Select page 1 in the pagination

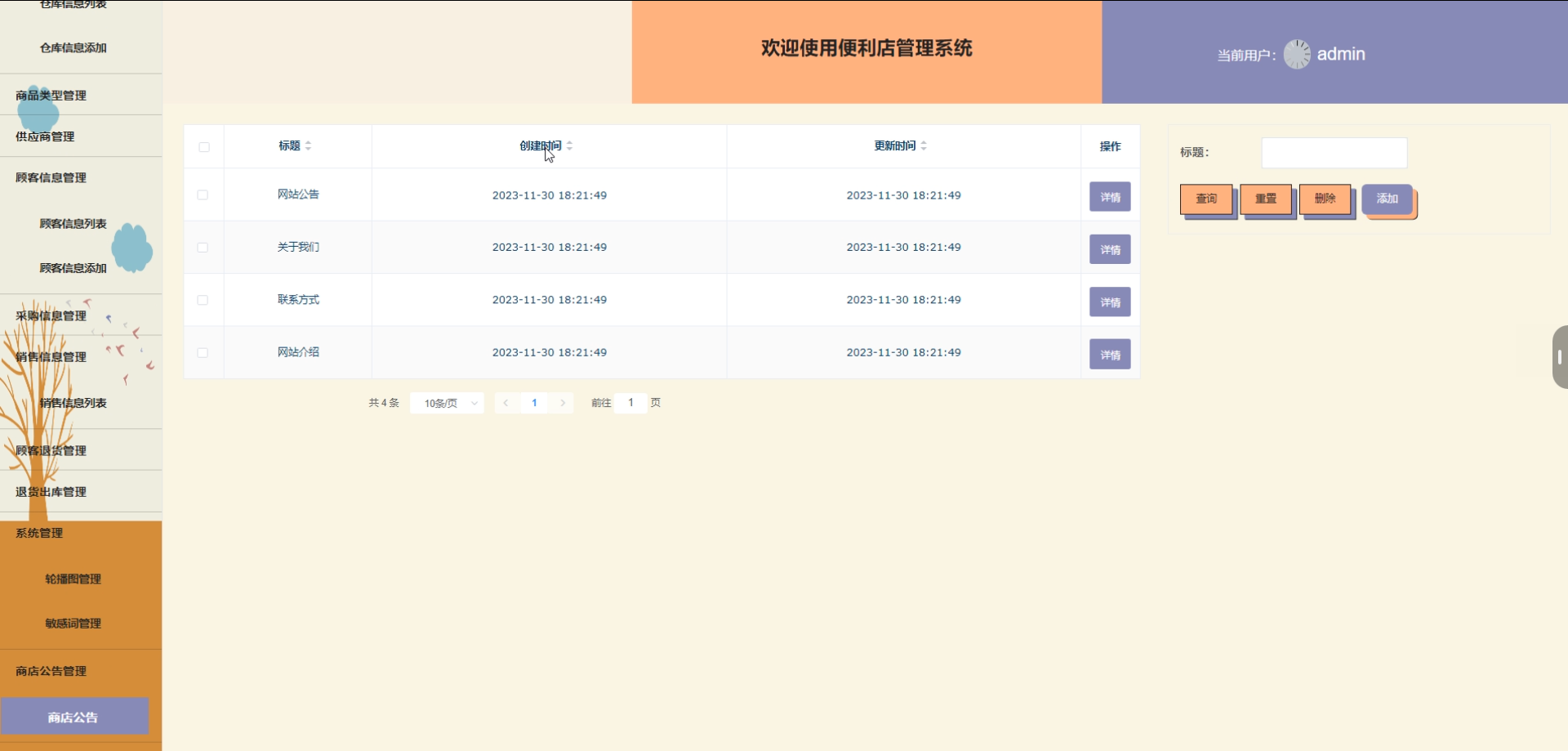[x=534, y=403]
